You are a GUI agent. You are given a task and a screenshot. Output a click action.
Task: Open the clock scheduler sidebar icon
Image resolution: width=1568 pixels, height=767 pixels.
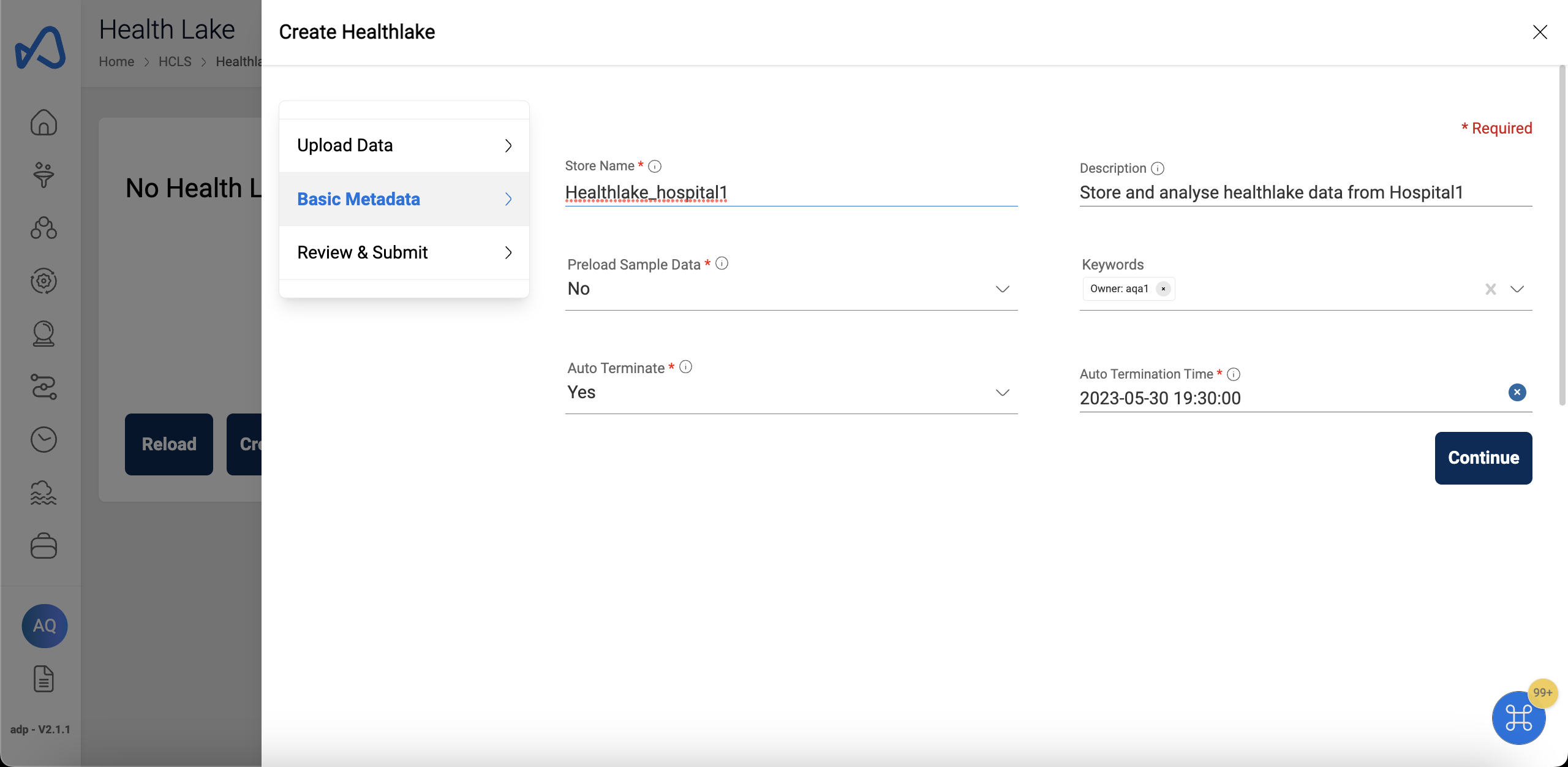click(43, 439)
